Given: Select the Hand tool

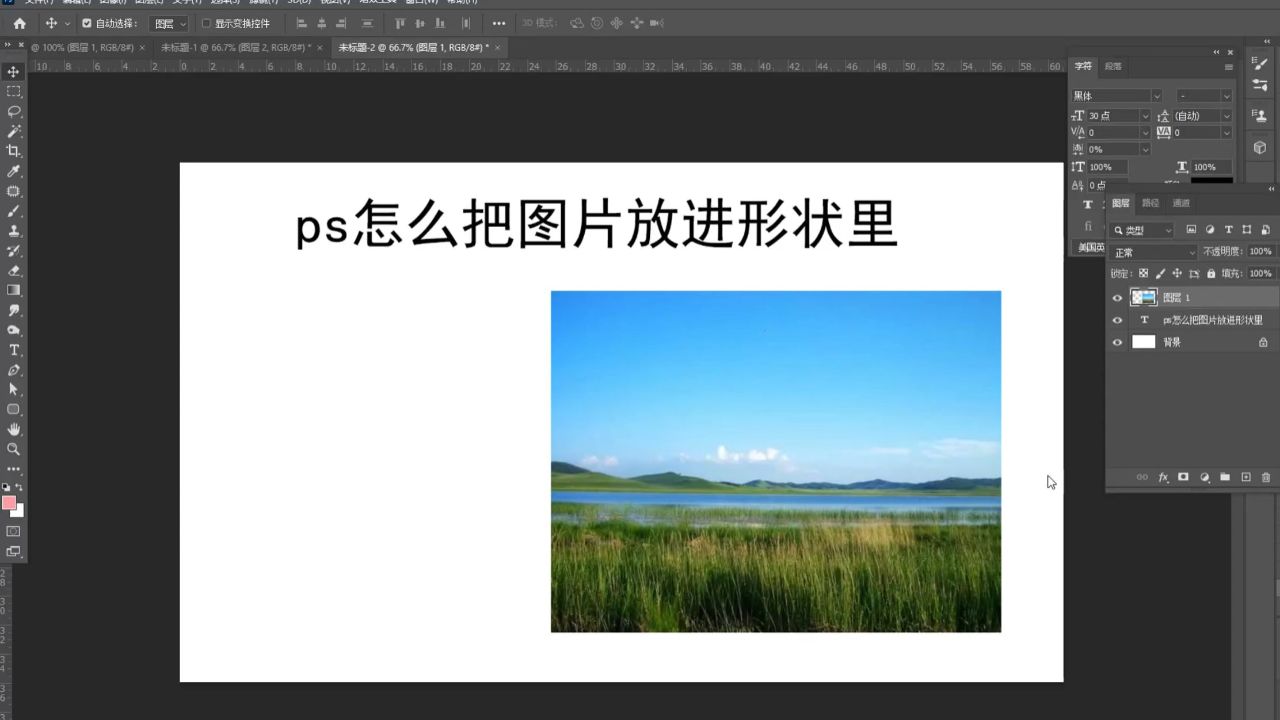Looking at the screenshot, I should pyautogui.click(x=12, y=429).
